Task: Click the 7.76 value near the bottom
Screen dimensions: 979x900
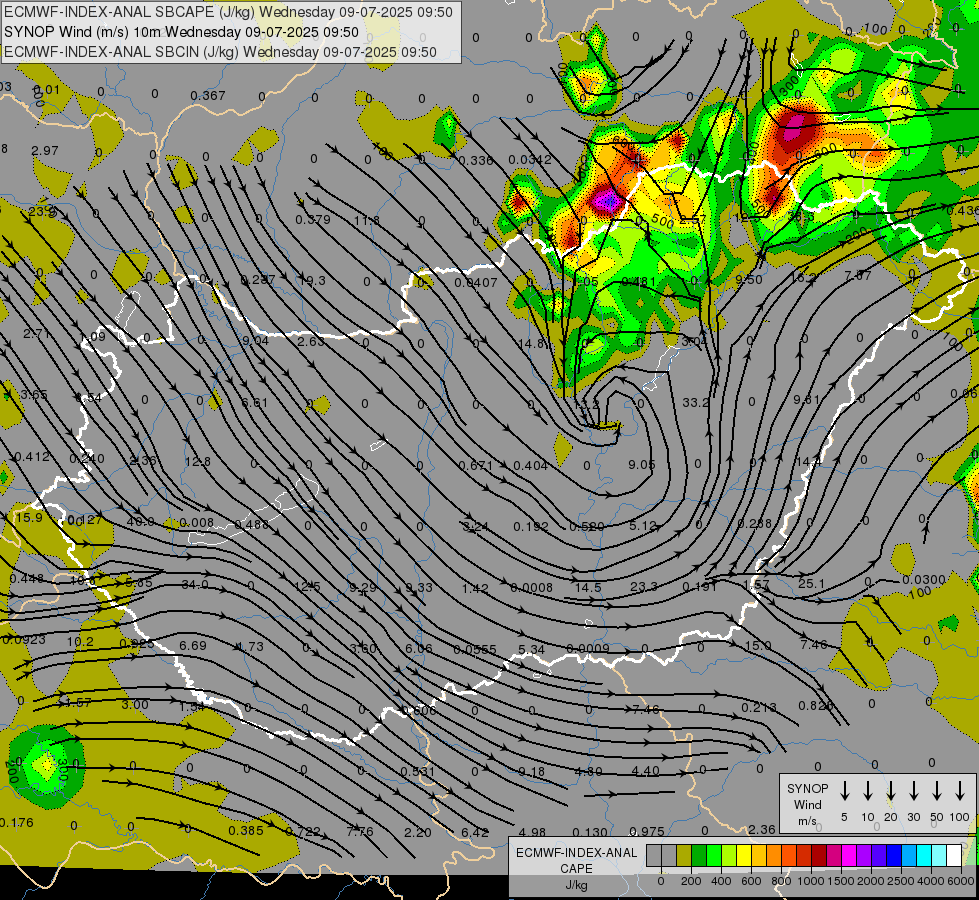Action: (360, 831)
